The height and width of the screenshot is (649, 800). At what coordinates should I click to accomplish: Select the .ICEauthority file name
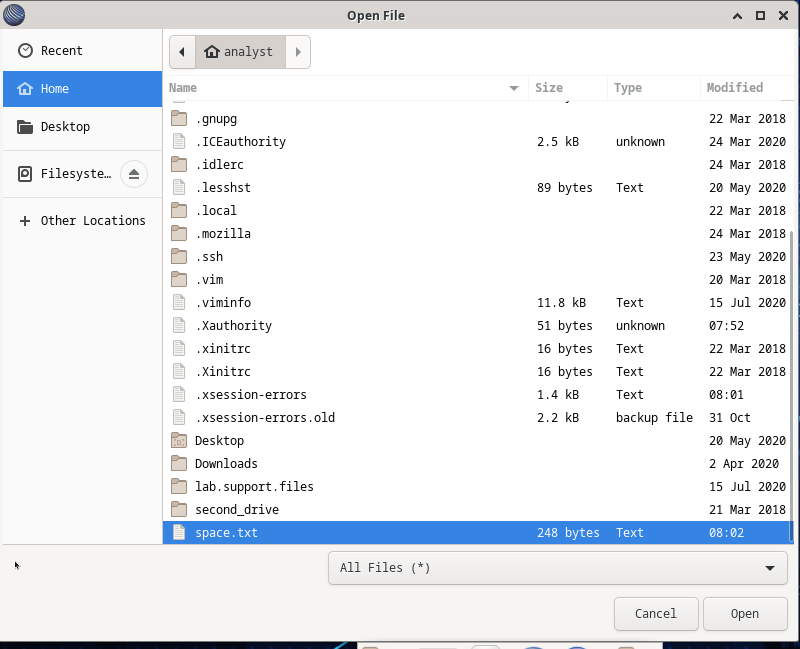coord(241,141)
